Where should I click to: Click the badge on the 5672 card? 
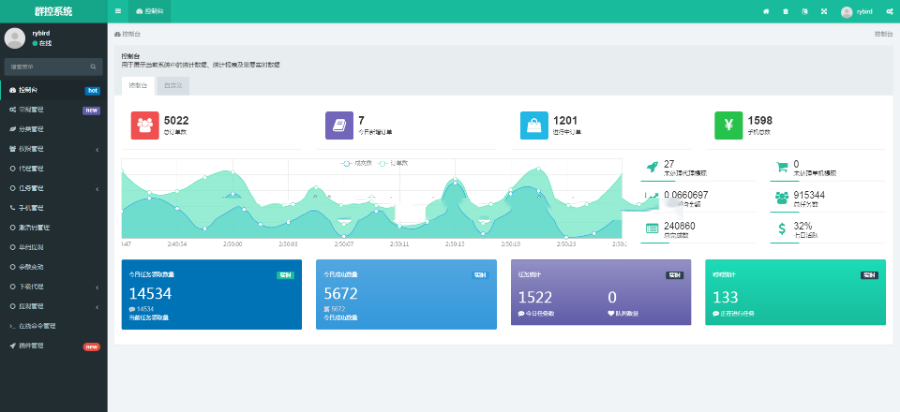click(480, 275)
